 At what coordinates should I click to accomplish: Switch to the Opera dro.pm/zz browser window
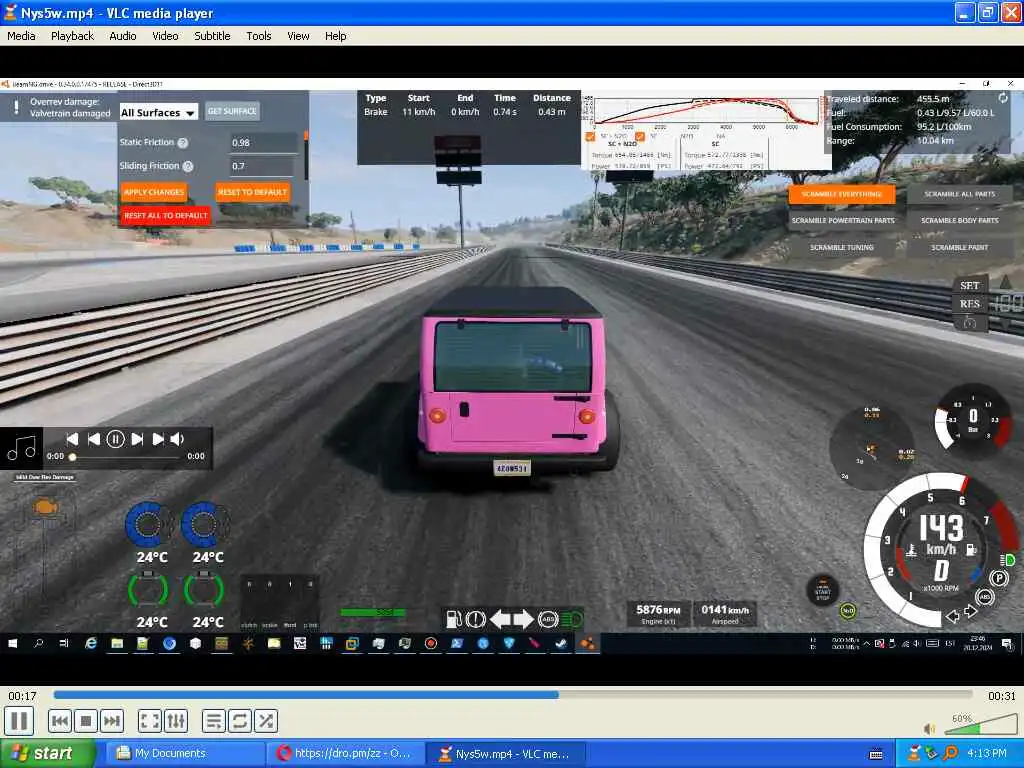pos(346,754)
